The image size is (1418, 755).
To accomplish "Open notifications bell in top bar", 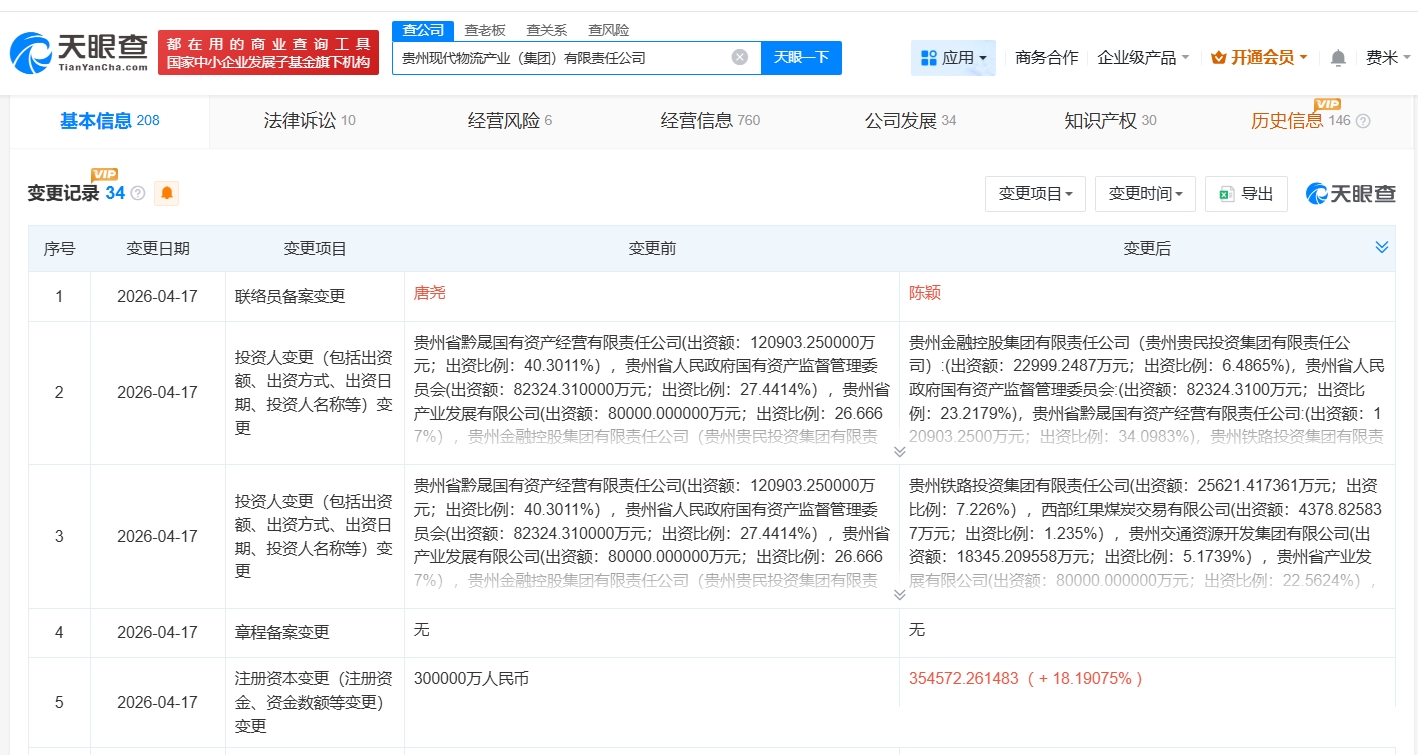I will coord(1338,58).
